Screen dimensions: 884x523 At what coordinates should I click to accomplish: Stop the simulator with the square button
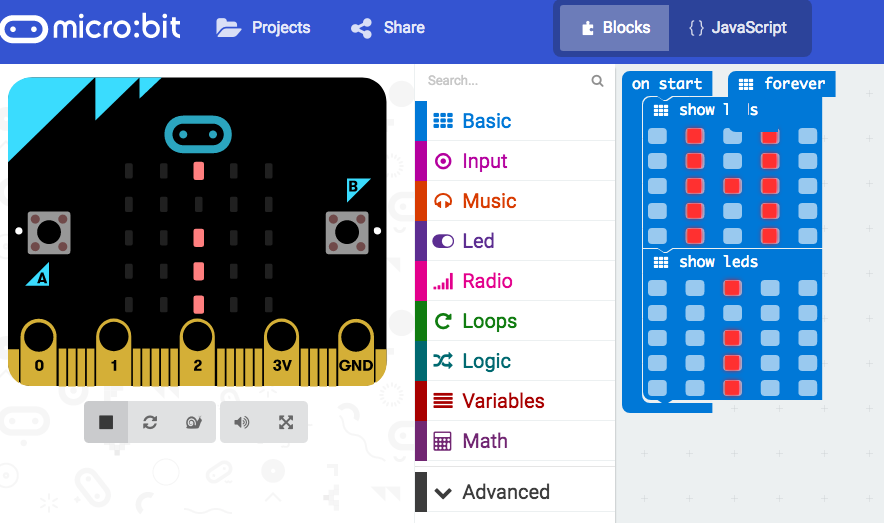coord(106,422)
